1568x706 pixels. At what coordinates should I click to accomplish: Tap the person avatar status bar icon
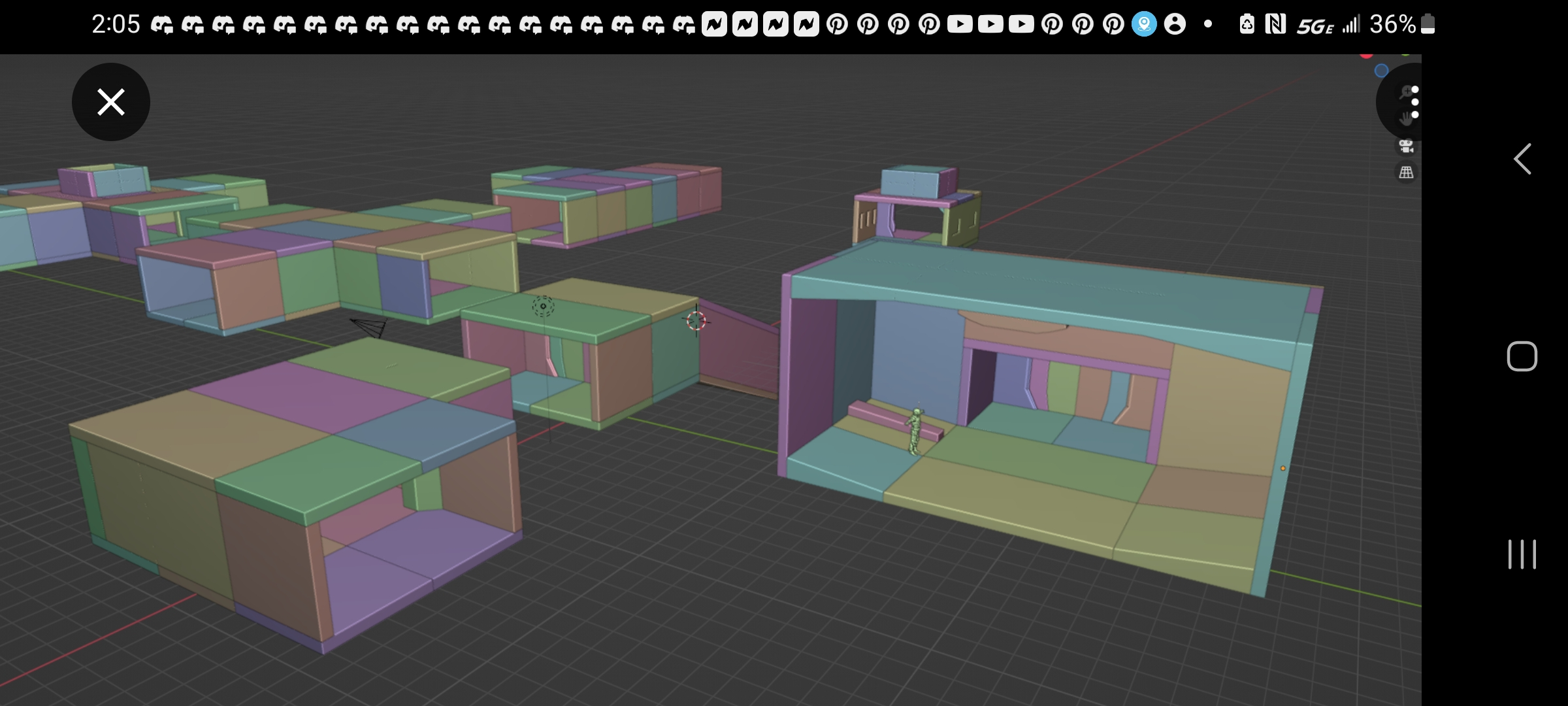(1175, 24)
